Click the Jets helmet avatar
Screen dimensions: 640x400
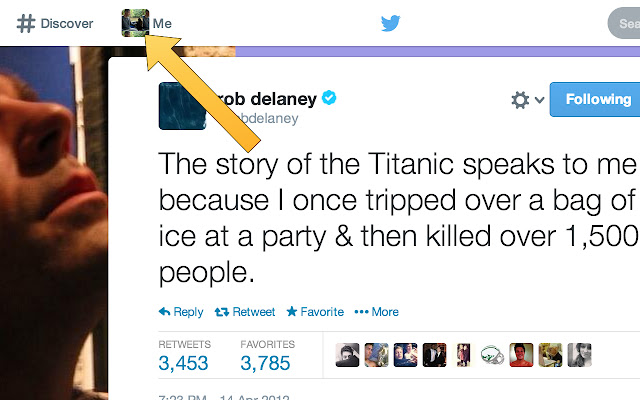pyautogui.click(x=492, y=355)
